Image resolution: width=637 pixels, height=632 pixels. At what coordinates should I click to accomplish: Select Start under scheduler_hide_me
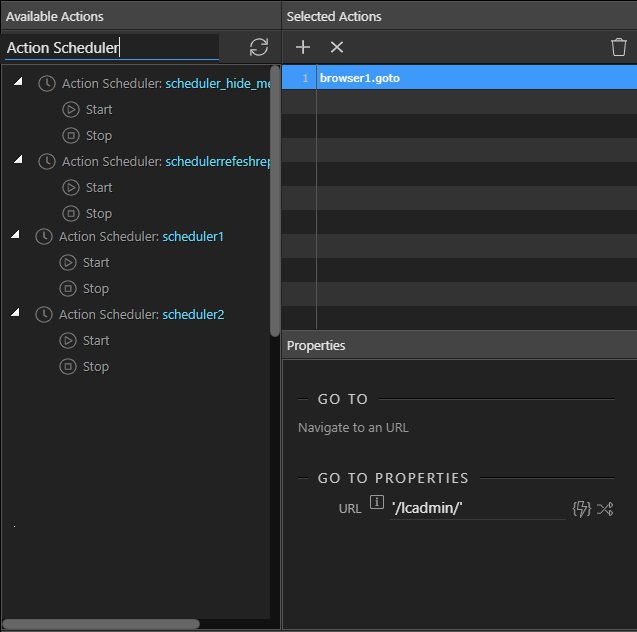99,110
